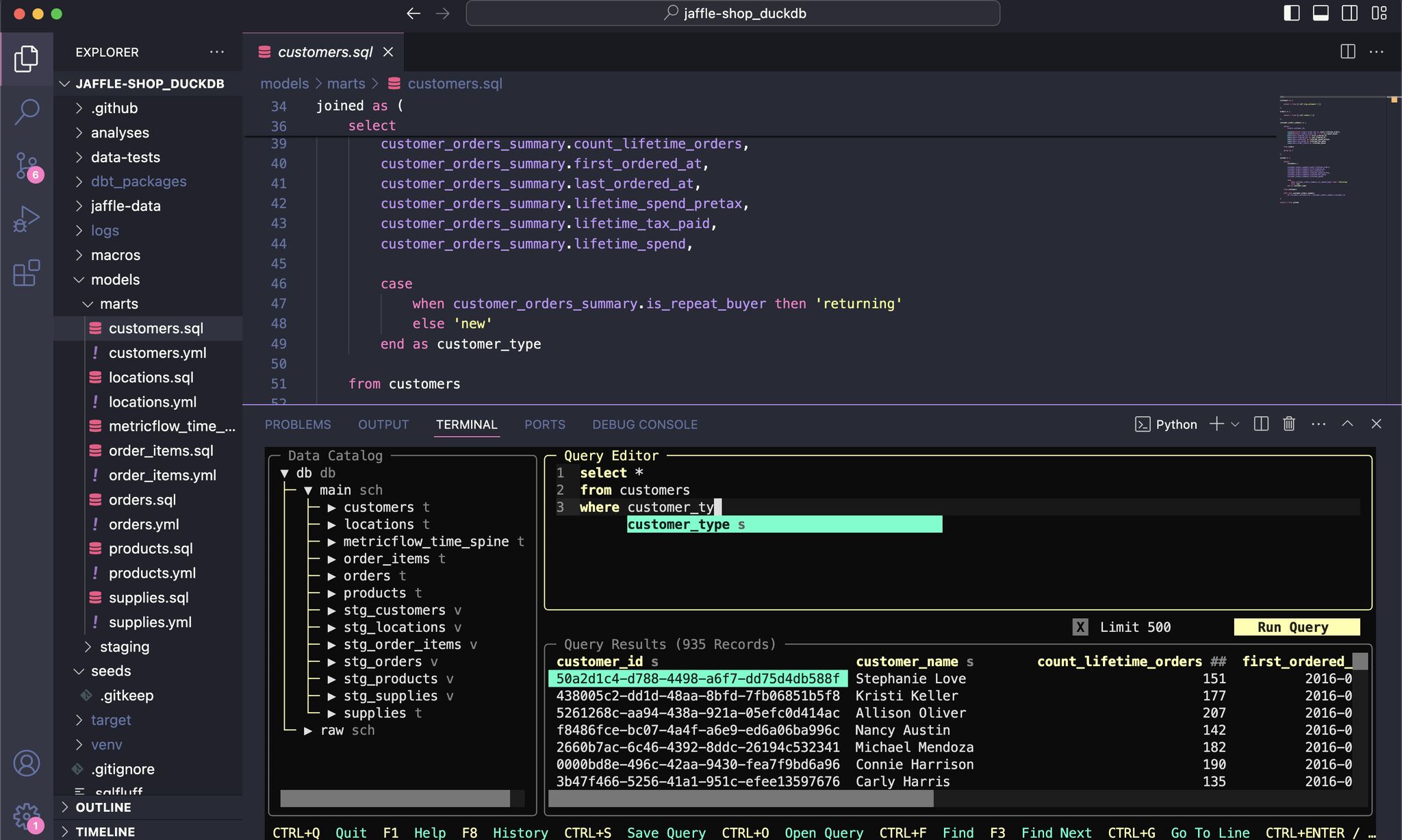The width and height of the screenshot is (1402, 840).
Task: Click the Open Query footer command
Action: pos(824,832)
